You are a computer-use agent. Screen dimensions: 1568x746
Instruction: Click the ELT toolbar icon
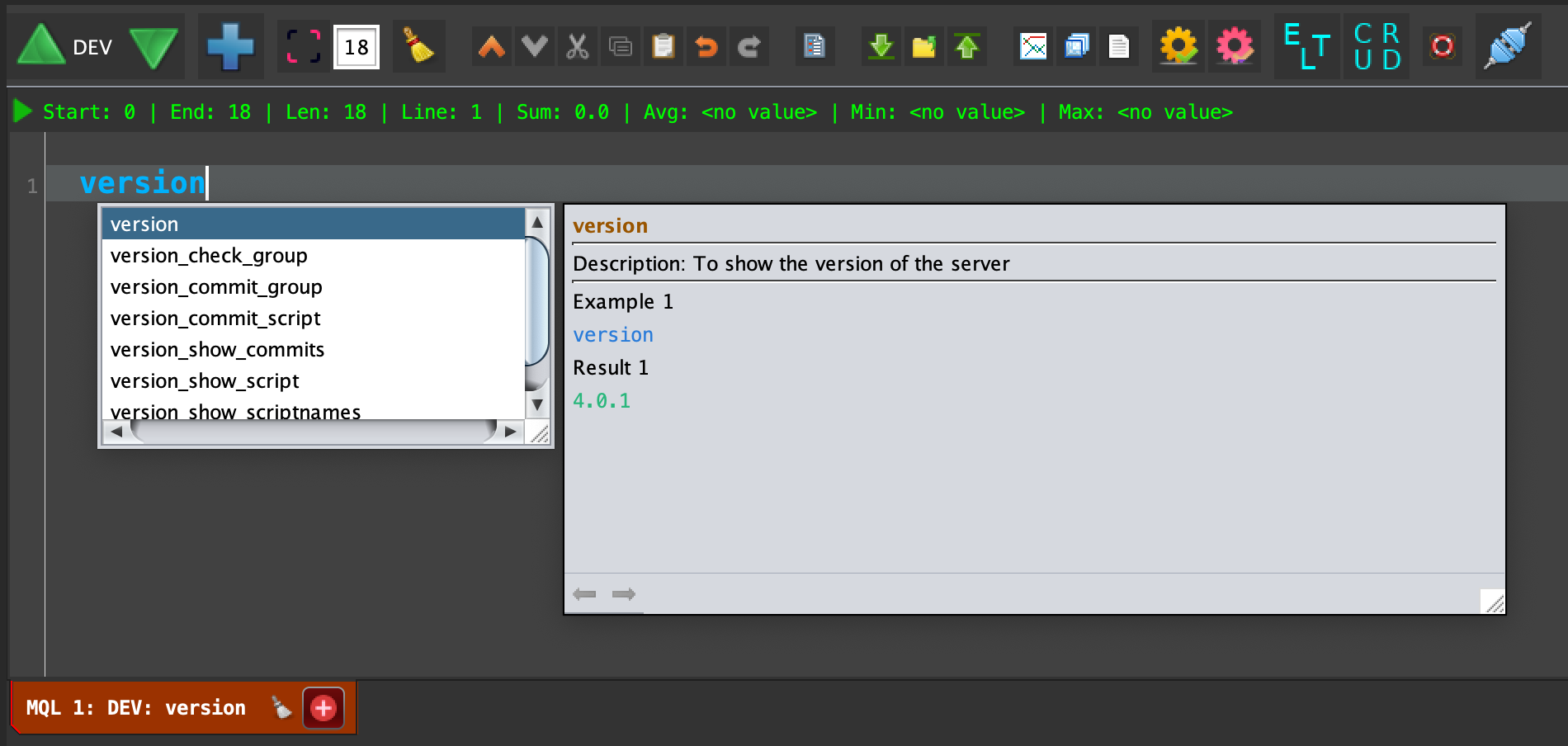(x=1307, y=46)
